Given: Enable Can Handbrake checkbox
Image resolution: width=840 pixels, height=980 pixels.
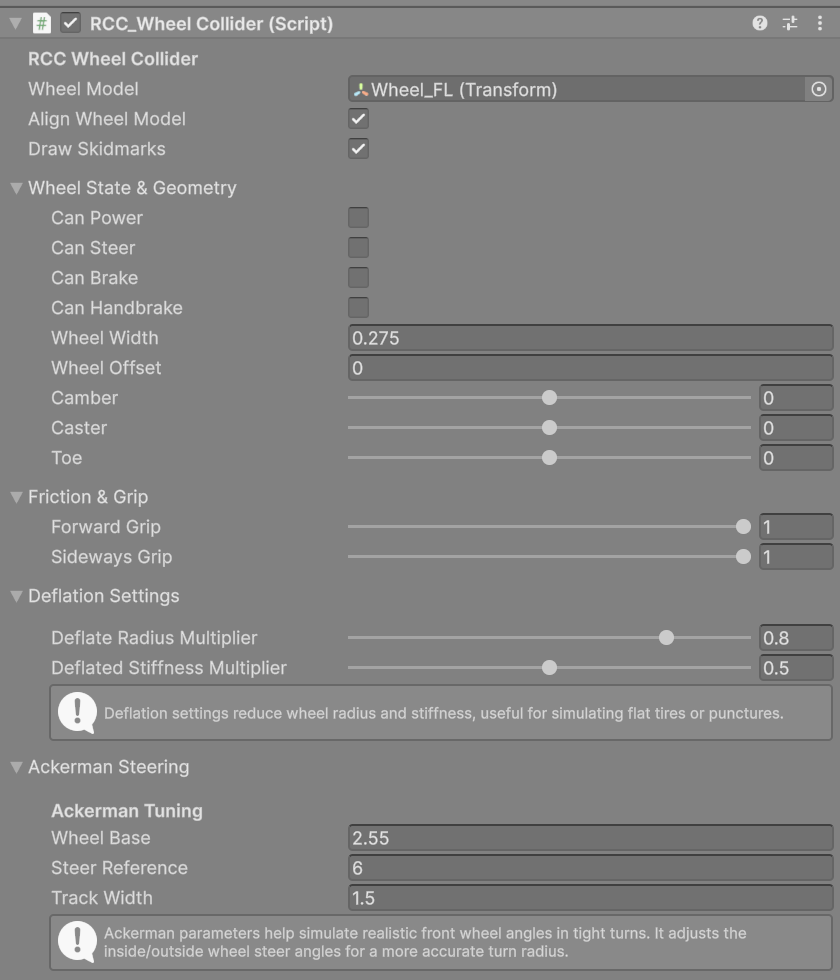Looking at the screenshot, I should tap(358, 308).
